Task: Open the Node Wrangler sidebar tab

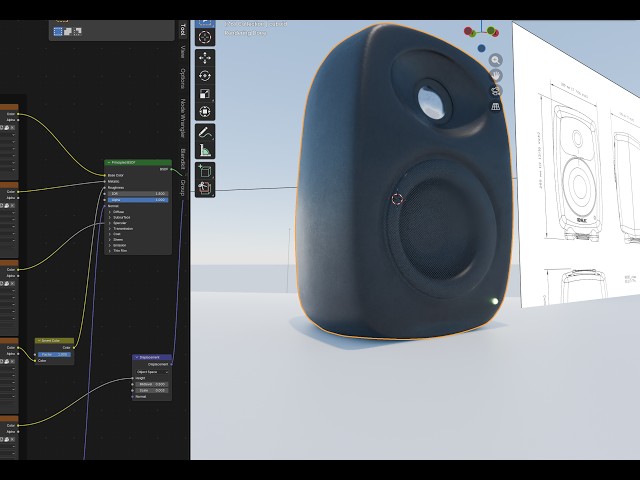Action: pos(183,118)
